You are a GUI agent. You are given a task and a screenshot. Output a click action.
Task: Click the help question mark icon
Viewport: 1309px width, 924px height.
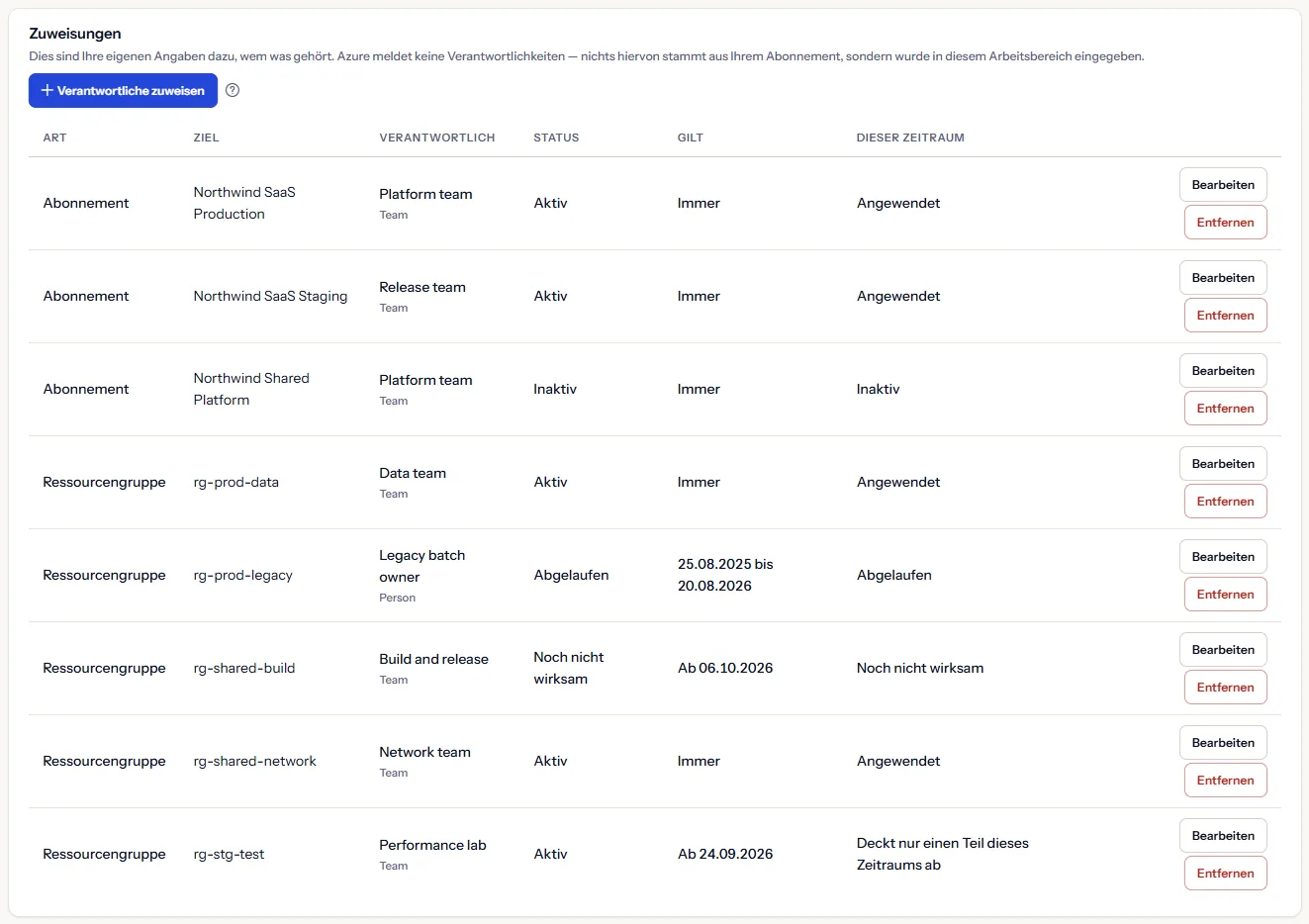click(x=233, y=90)
